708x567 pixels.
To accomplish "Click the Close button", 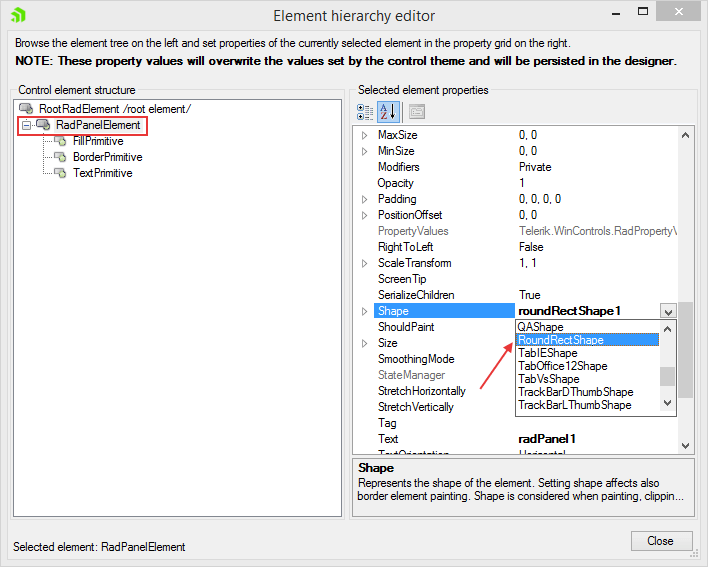I will tap(661, 541).
